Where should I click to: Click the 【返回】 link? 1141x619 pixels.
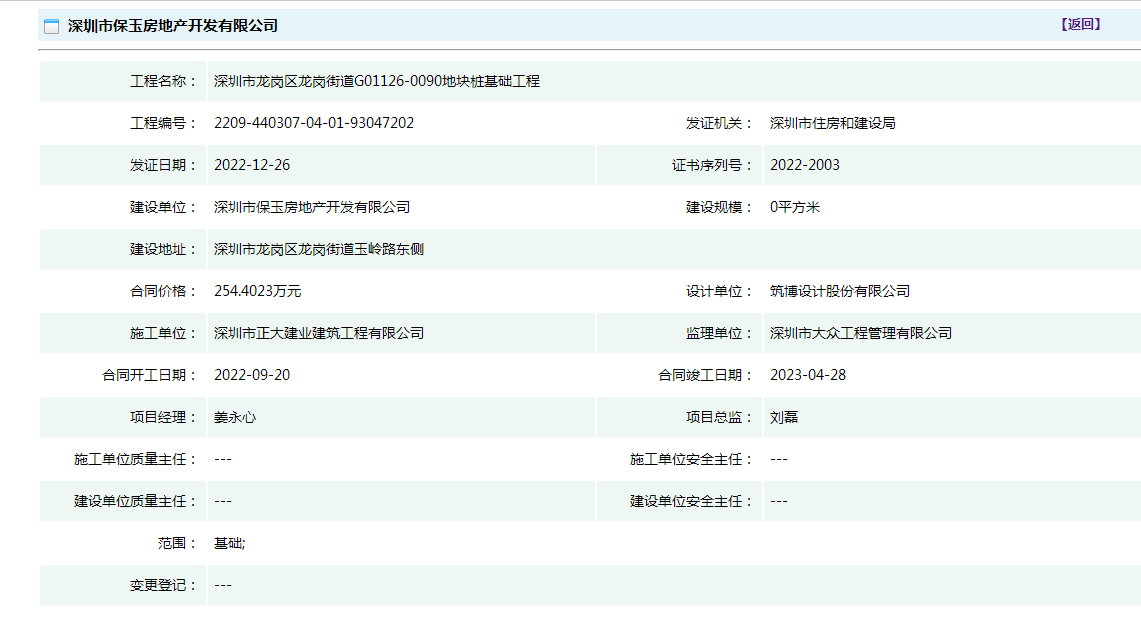pos(1080,25)
